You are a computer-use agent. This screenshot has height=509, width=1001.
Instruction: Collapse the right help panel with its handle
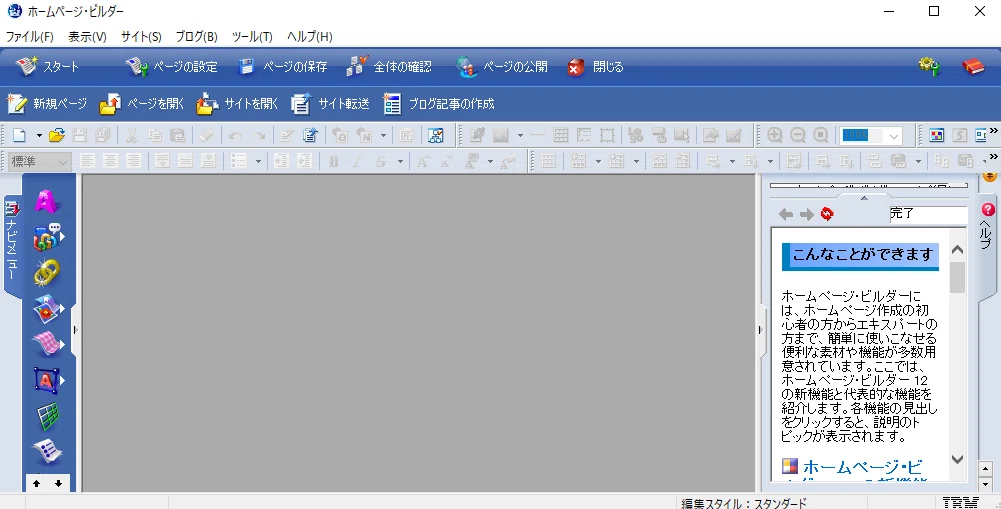coord(760,330)
